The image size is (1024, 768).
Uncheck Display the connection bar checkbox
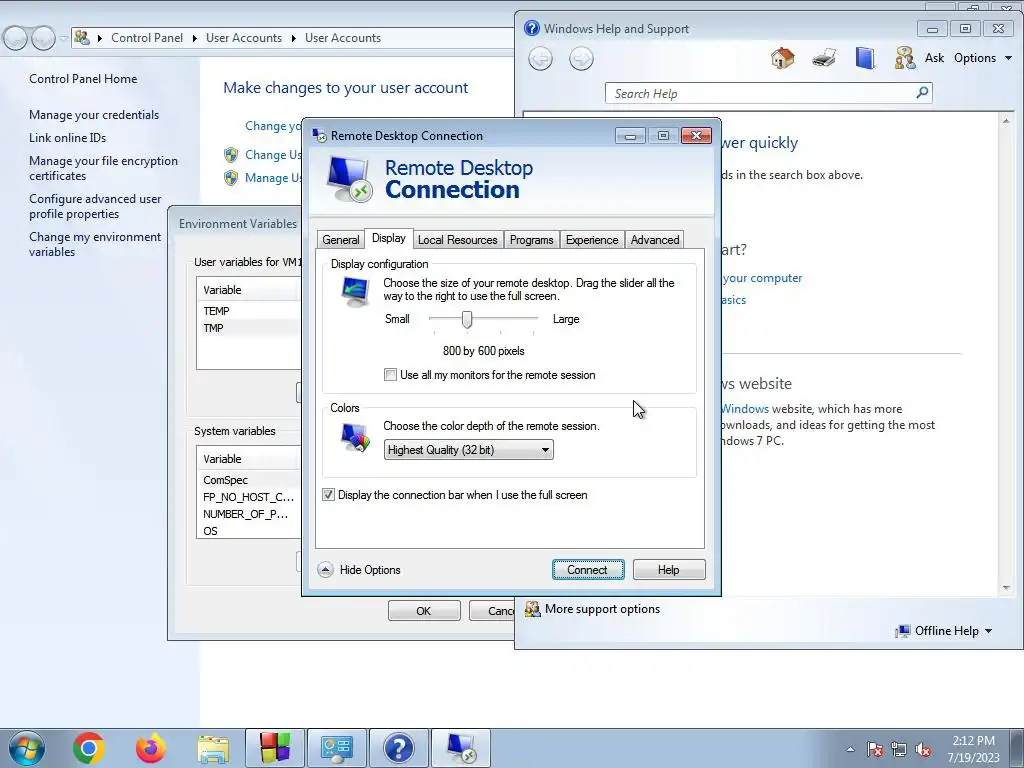click(x=328, y=495)
